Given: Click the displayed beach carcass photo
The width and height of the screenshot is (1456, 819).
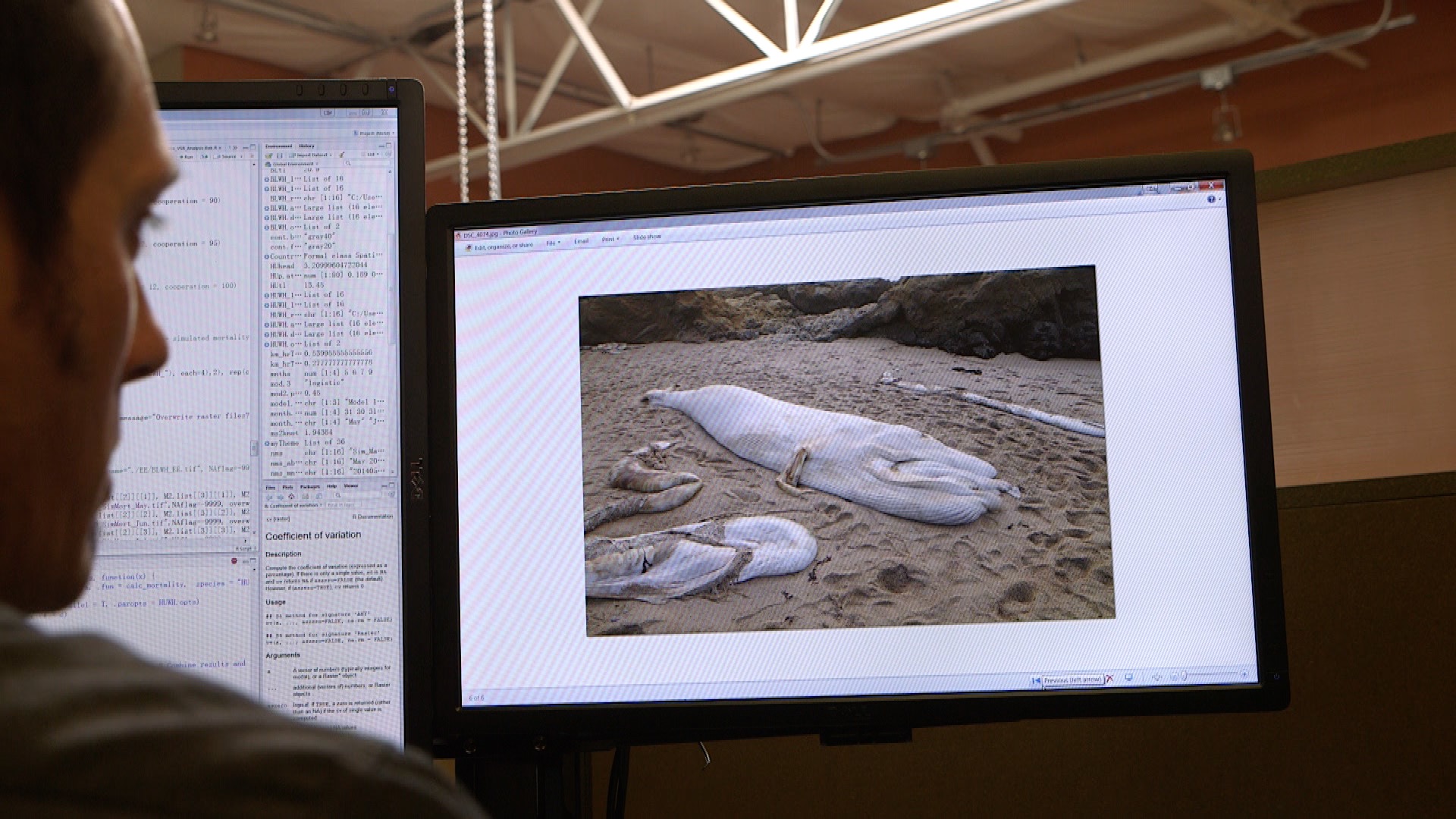Looking at the screenshot, I should [846, 450].
